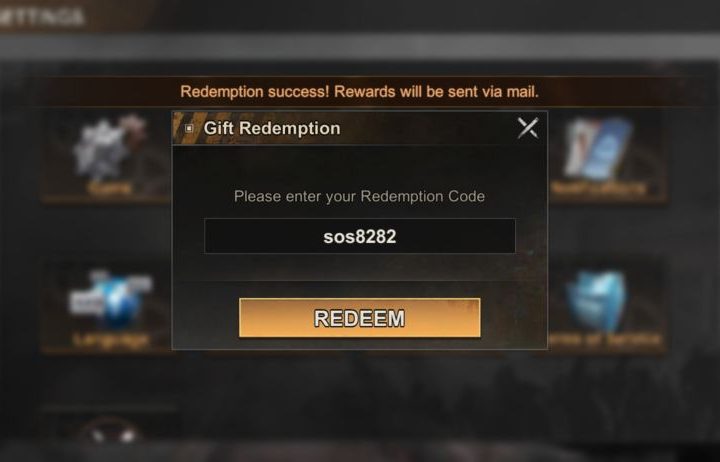Screen dimensions: 720x462
Task: Click the partially visible icon at bottom left
Action: pos(108,431)
